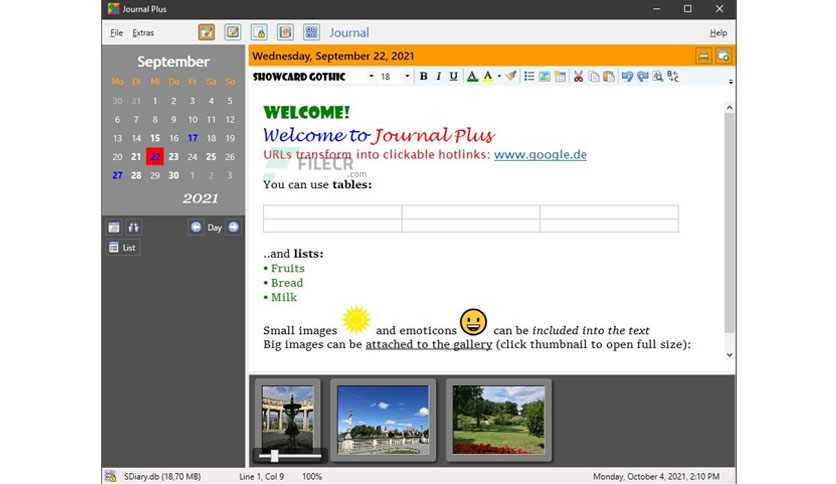Click the database icon in status bar
This screenshot has height=484, width=836.
[111, 476]
